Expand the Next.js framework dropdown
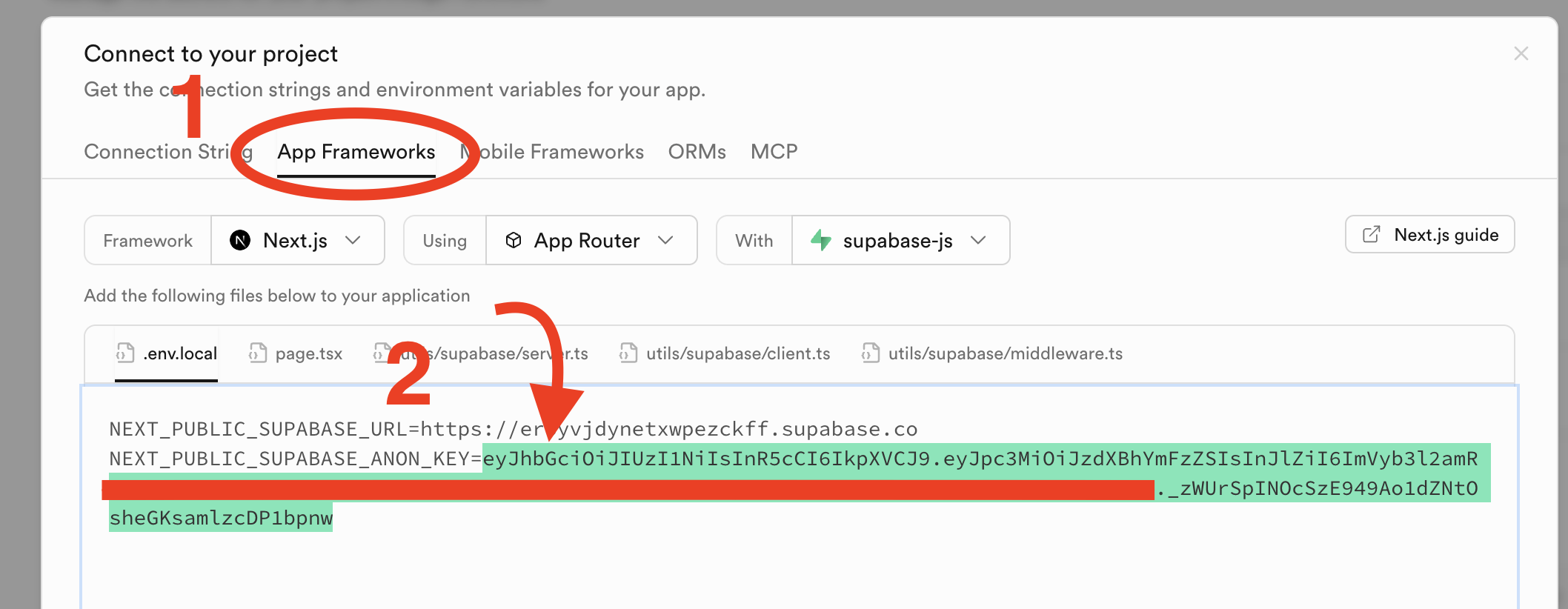The width and height of the screenshot is (1568, 609). pos(298,240)
